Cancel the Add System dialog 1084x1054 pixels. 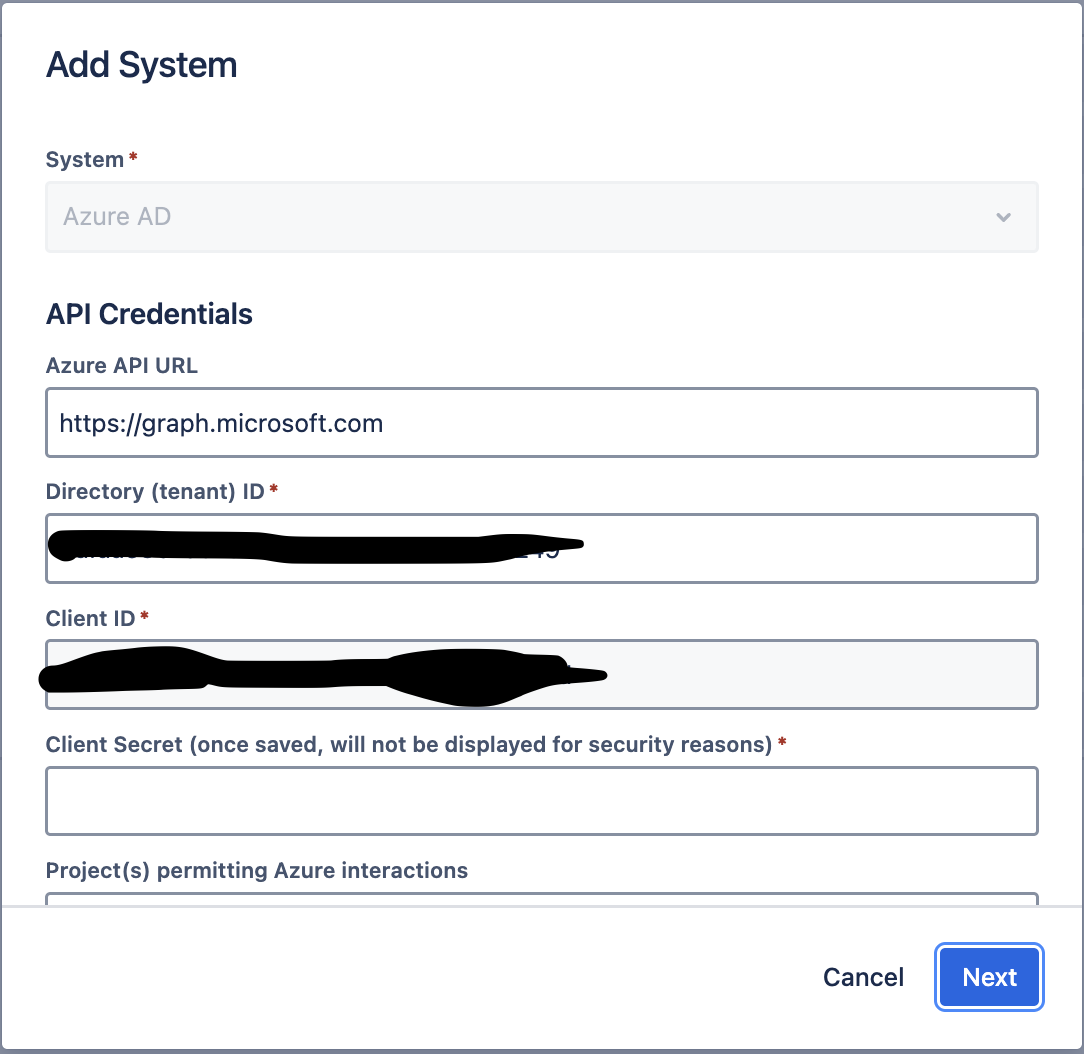click(862, 977)
